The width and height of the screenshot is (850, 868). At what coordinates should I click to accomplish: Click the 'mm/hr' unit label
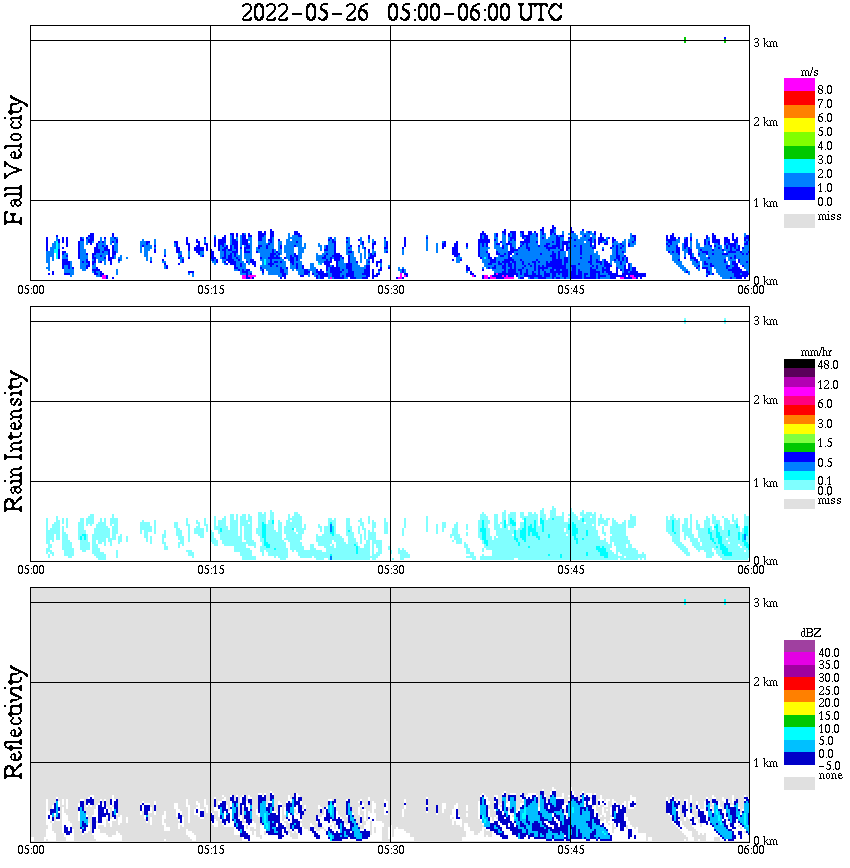click(x=816, y=352)
